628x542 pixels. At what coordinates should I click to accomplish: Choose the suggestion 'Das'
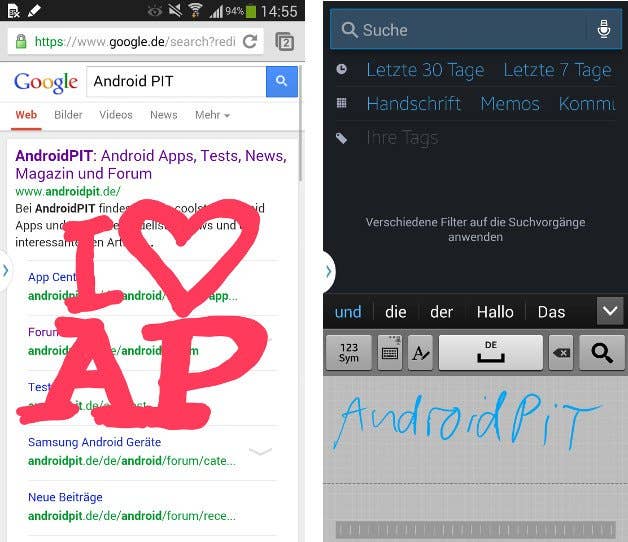[x=551, y=312]
